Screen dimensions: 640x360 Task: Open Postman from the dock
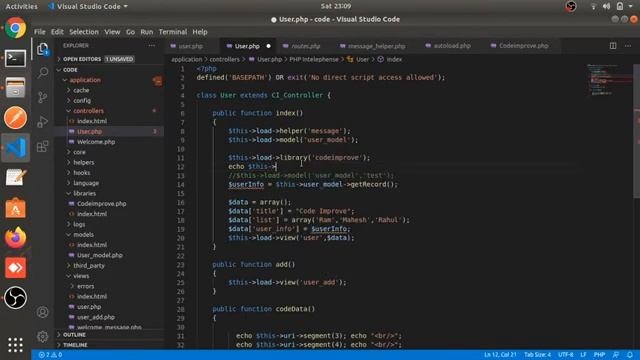(x=16, y=118)
